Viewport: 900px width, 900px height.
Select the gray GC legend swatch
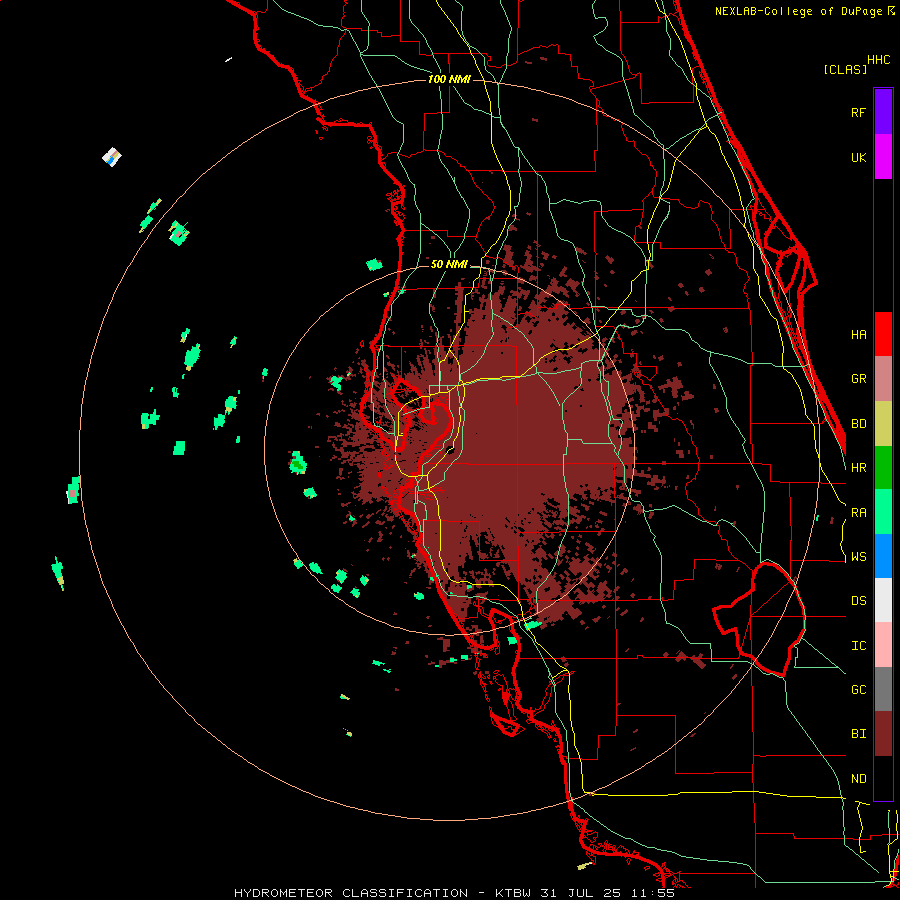pyautogui.click(x=883, y=689)
